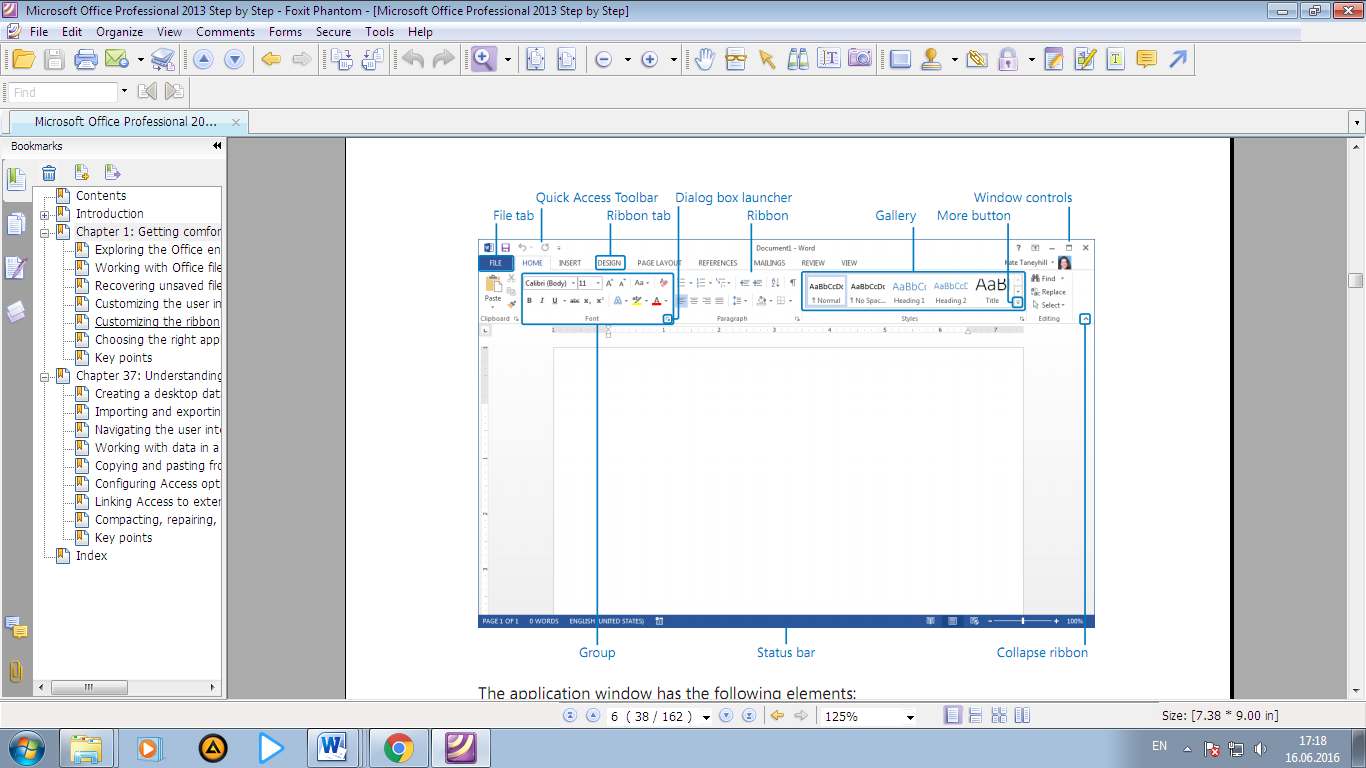This screenshot has width=1366, height=768.
Task: Go to previous view yellow arrow in top toolbar
Action: click(x=270, y=59)
